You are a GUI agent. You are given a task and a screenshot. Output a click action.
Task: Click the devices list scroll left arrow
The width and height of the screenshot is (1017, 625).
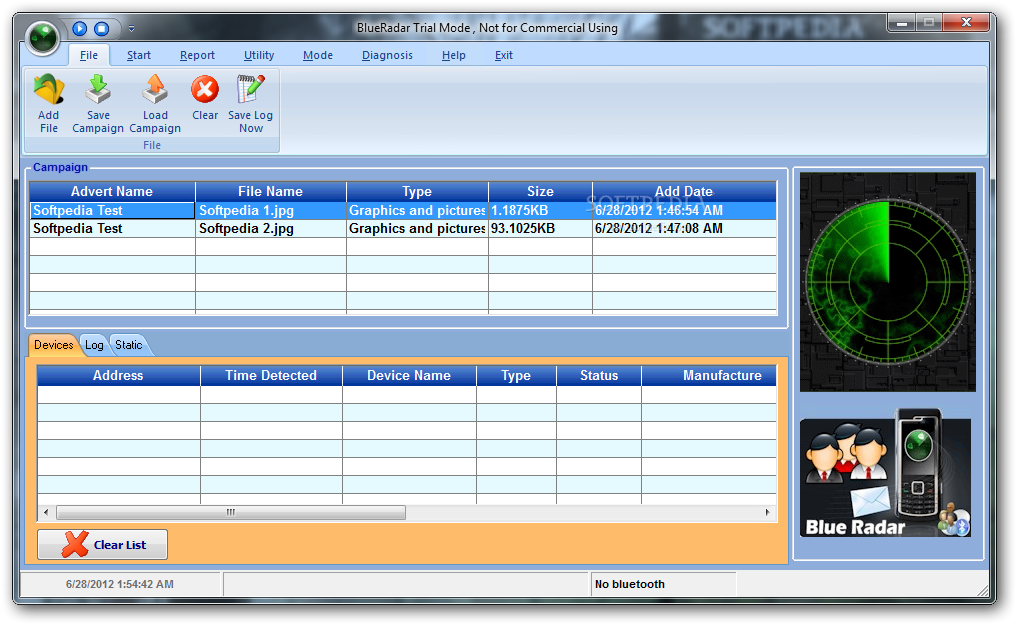click(x=45, y=512)
